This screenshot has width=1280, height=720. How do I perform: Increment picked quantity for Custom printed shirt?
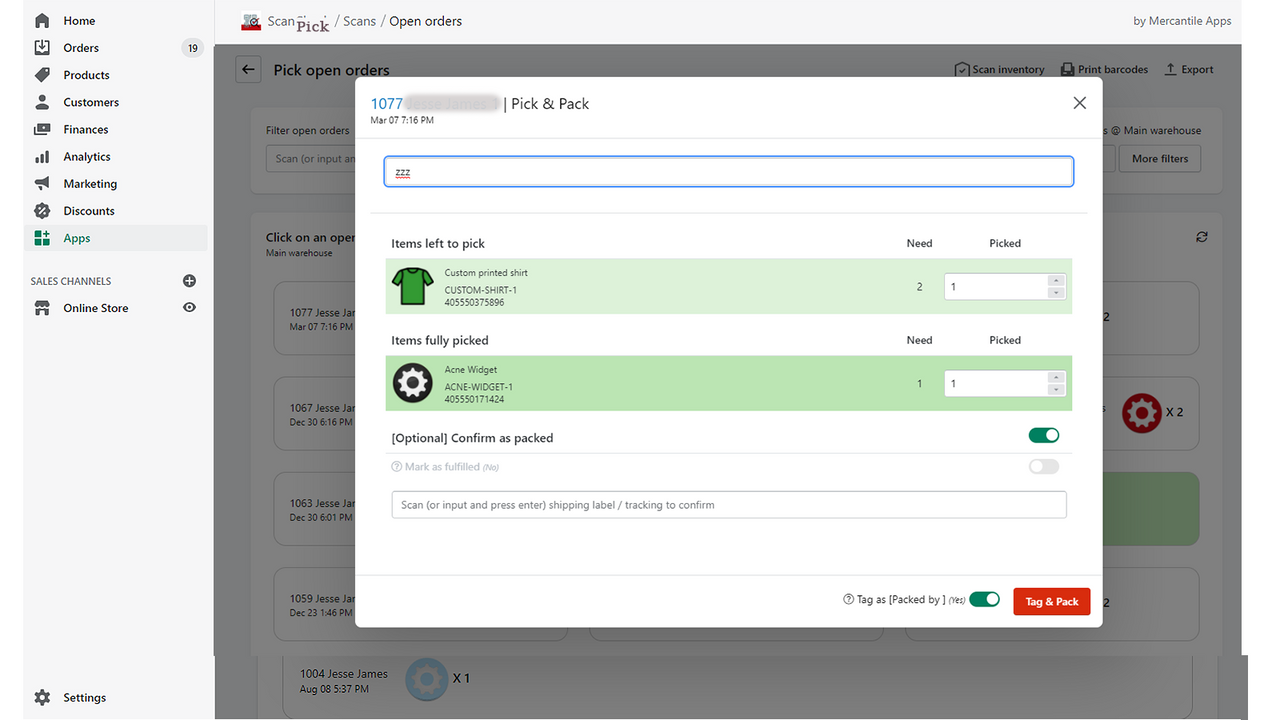click(x=1057, y=281)
